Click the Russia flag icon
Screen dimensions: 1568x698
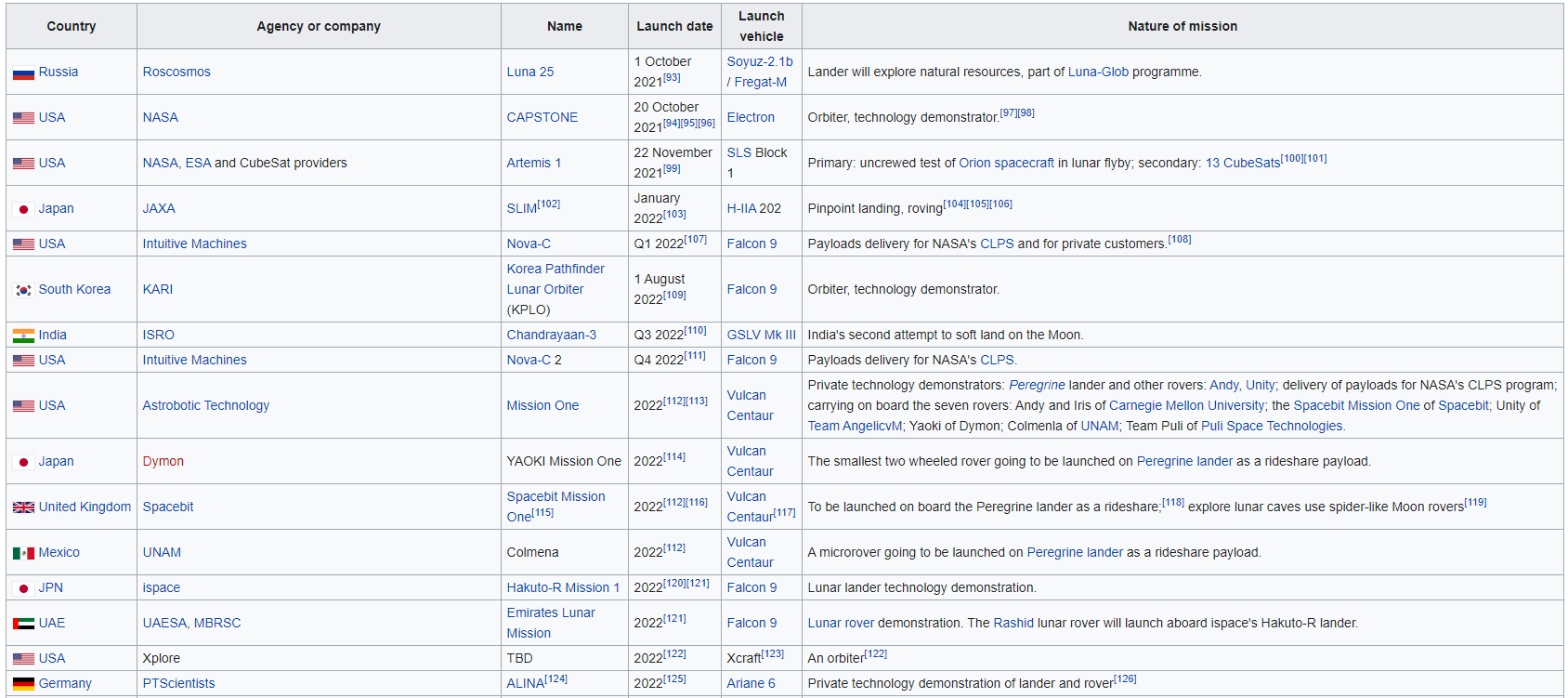point(23,72)
